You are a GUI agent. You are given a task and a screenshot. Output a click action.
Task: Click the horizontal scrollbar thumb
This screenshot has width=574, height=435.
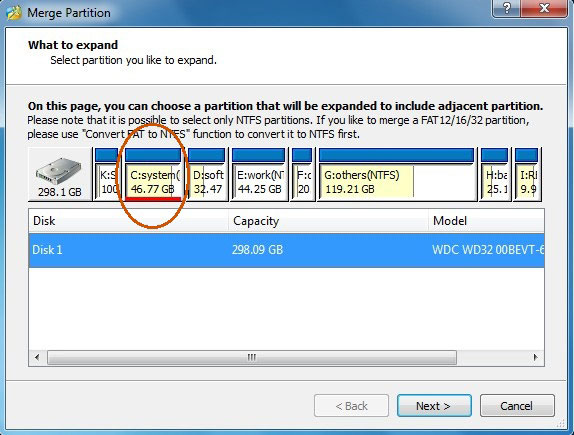coord(252,357)
